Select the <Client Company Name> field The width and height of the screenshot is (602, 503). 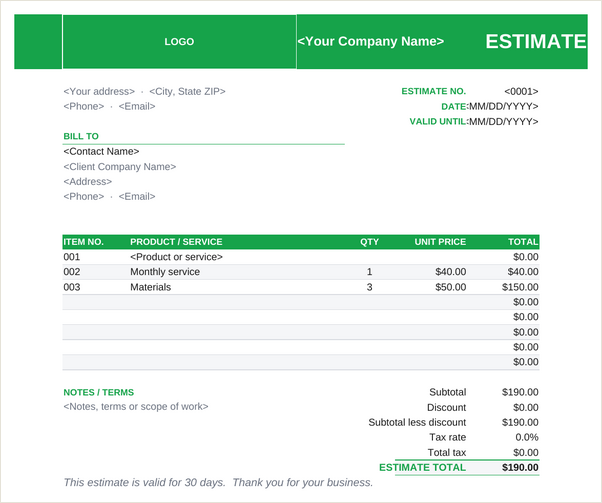(x=120, y=167)
